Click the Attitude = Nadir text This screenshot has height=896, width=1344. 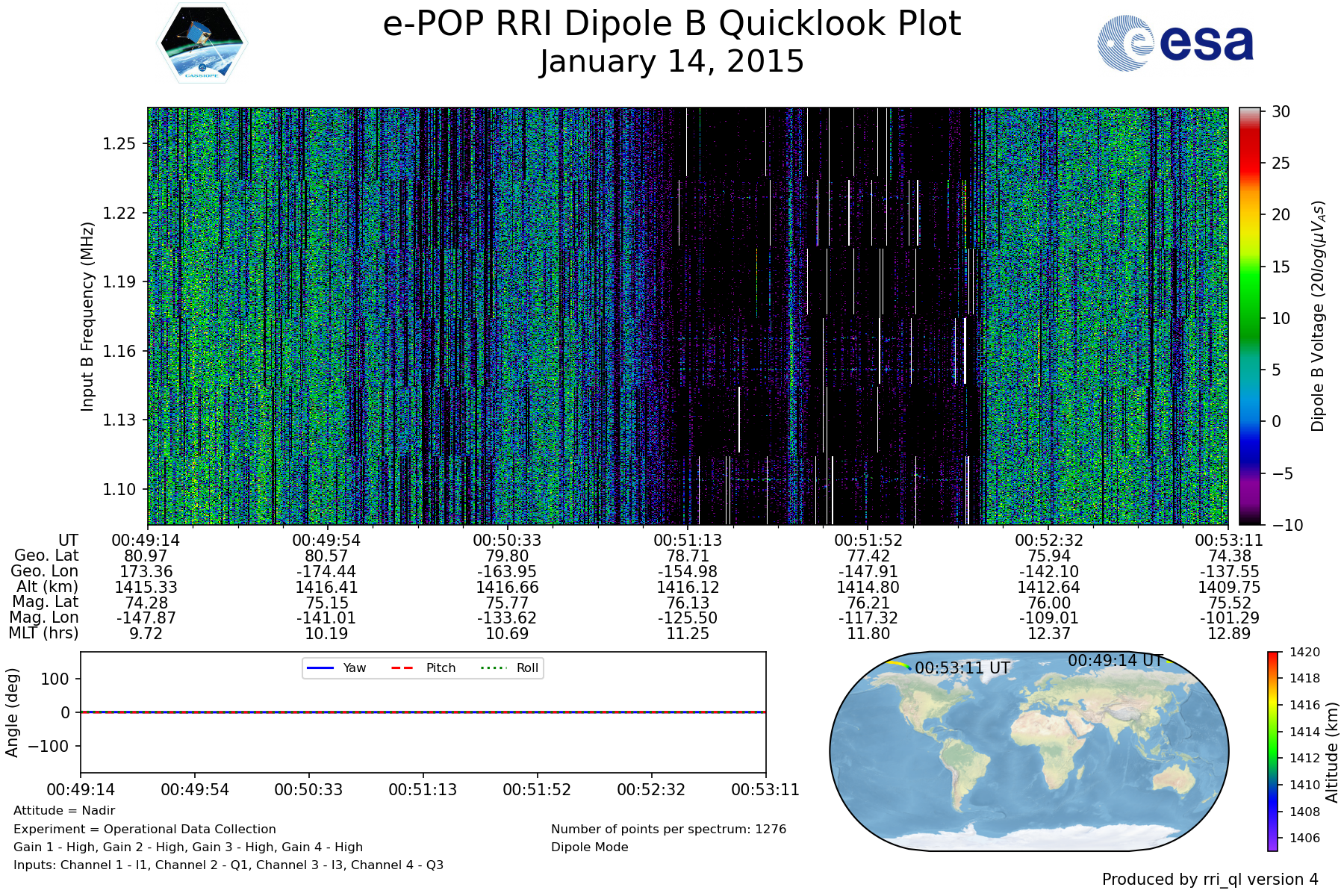point(64,810)
